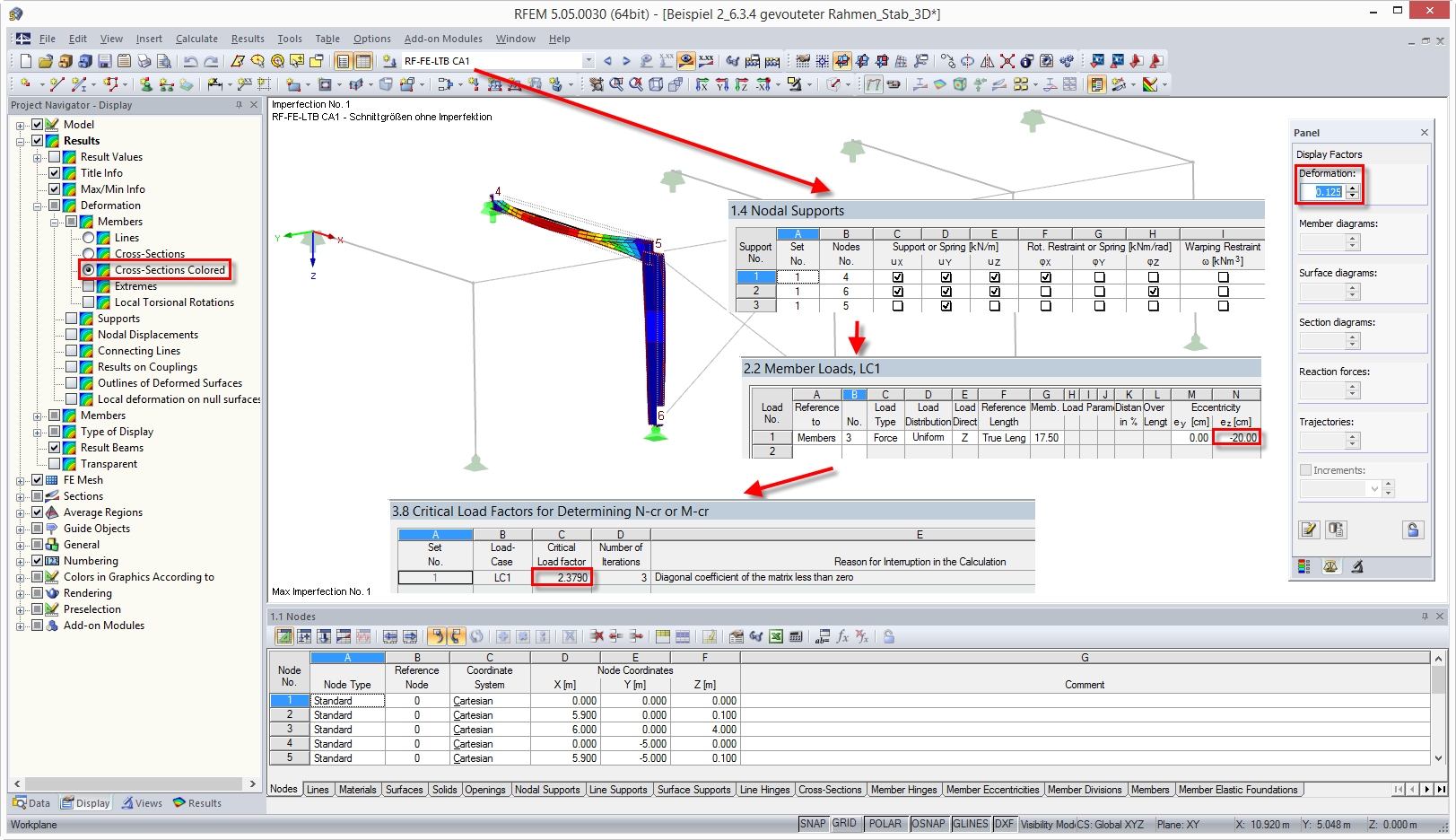This screenshot has width=1456, height=840.
Task: Open the Calculate menu
Action: [196, 39]
